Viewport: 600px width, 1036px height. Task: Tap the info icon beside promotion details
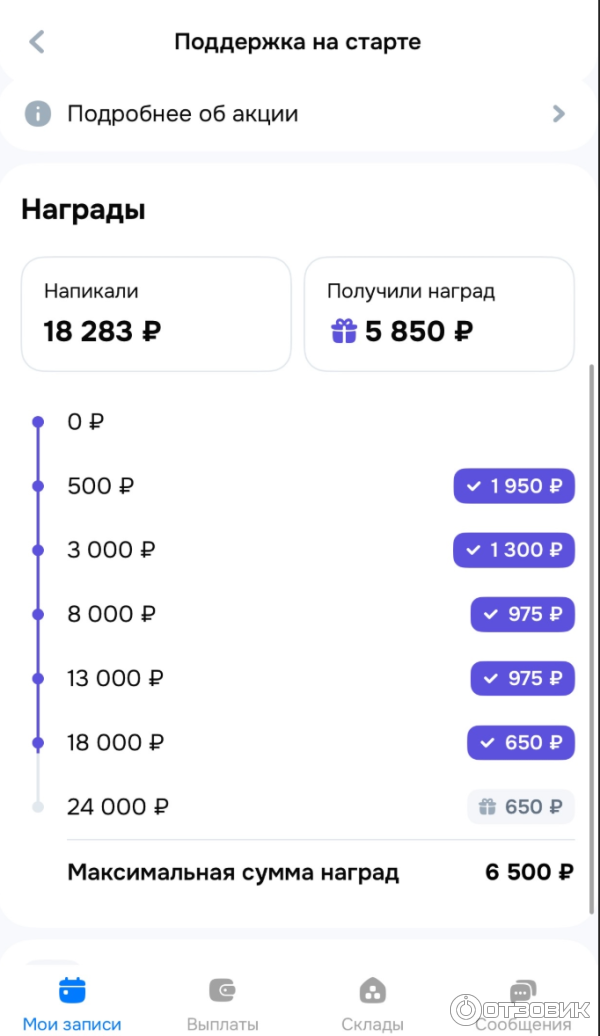38,114
